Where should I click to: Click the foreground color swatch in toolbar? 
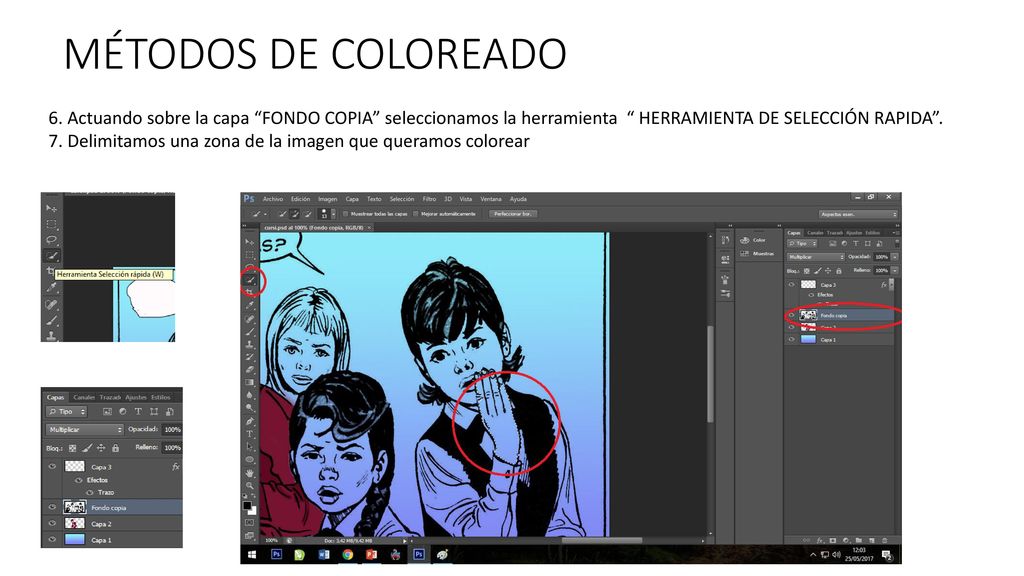(247, 505)
